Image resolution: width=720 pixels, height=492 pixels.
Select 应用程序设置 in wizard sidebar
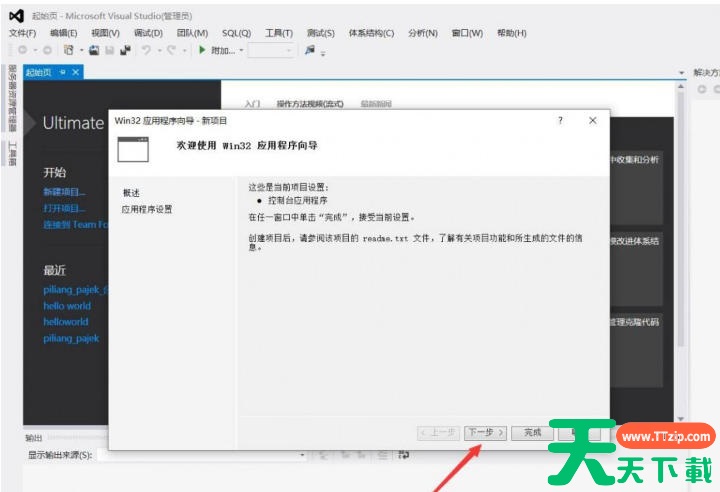[147, 209]
